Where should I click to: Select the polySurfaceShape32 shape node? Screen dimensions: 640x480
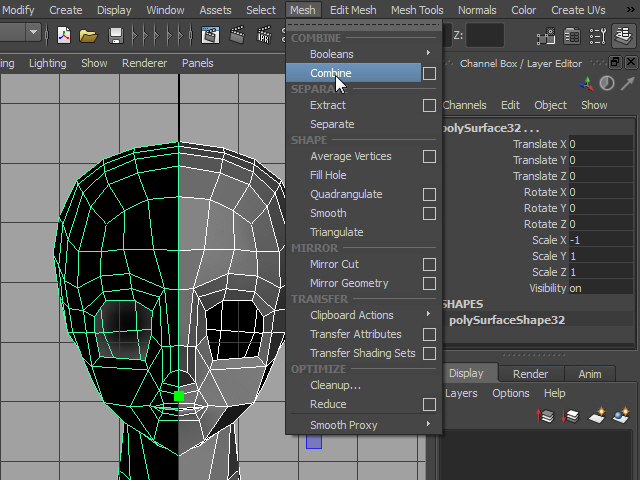coord(507,320)
